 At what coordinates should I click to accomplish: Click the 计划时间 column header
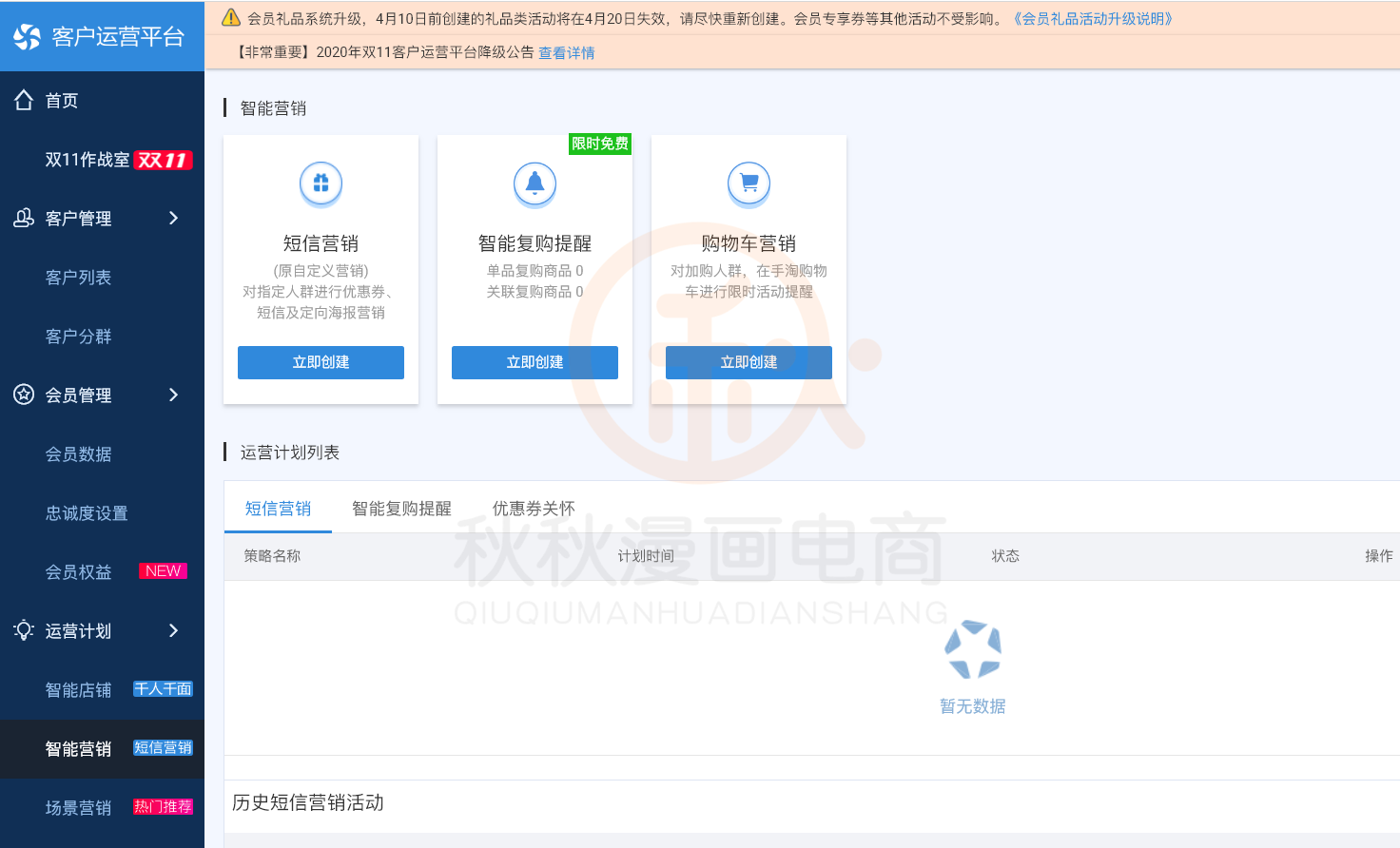click(646, 556)
